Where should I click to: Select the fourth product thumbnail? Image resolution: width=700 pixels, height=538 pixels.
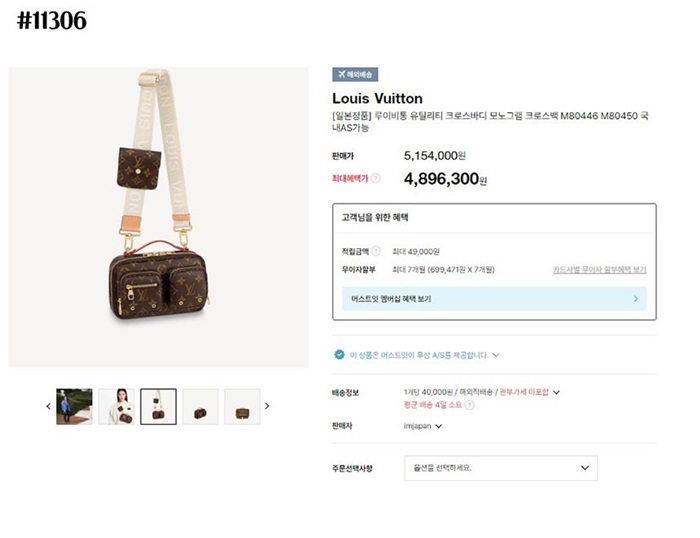200,406
